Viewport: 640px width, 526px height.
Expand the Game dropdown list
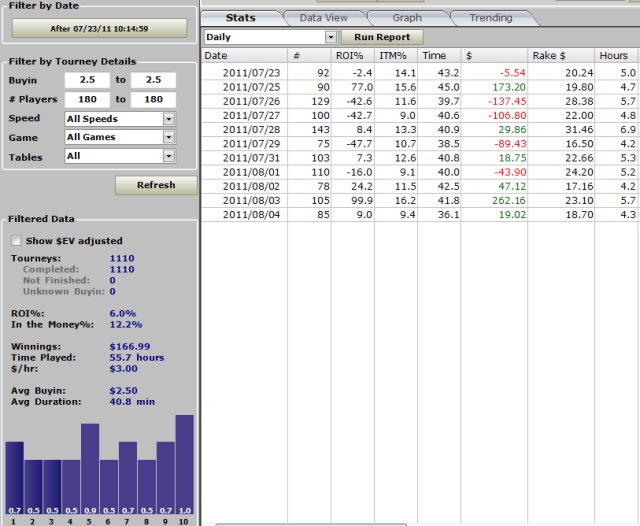(168, 138)
